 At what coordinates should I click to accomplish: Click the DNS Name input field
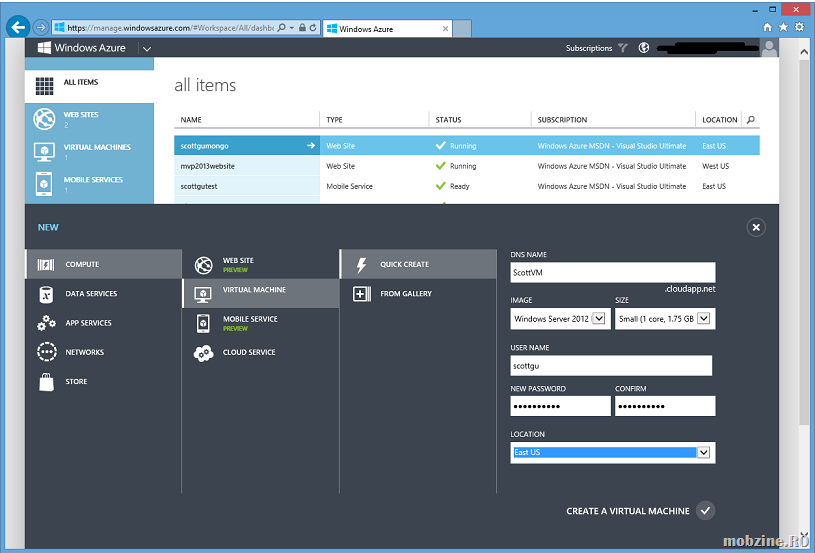612,272
